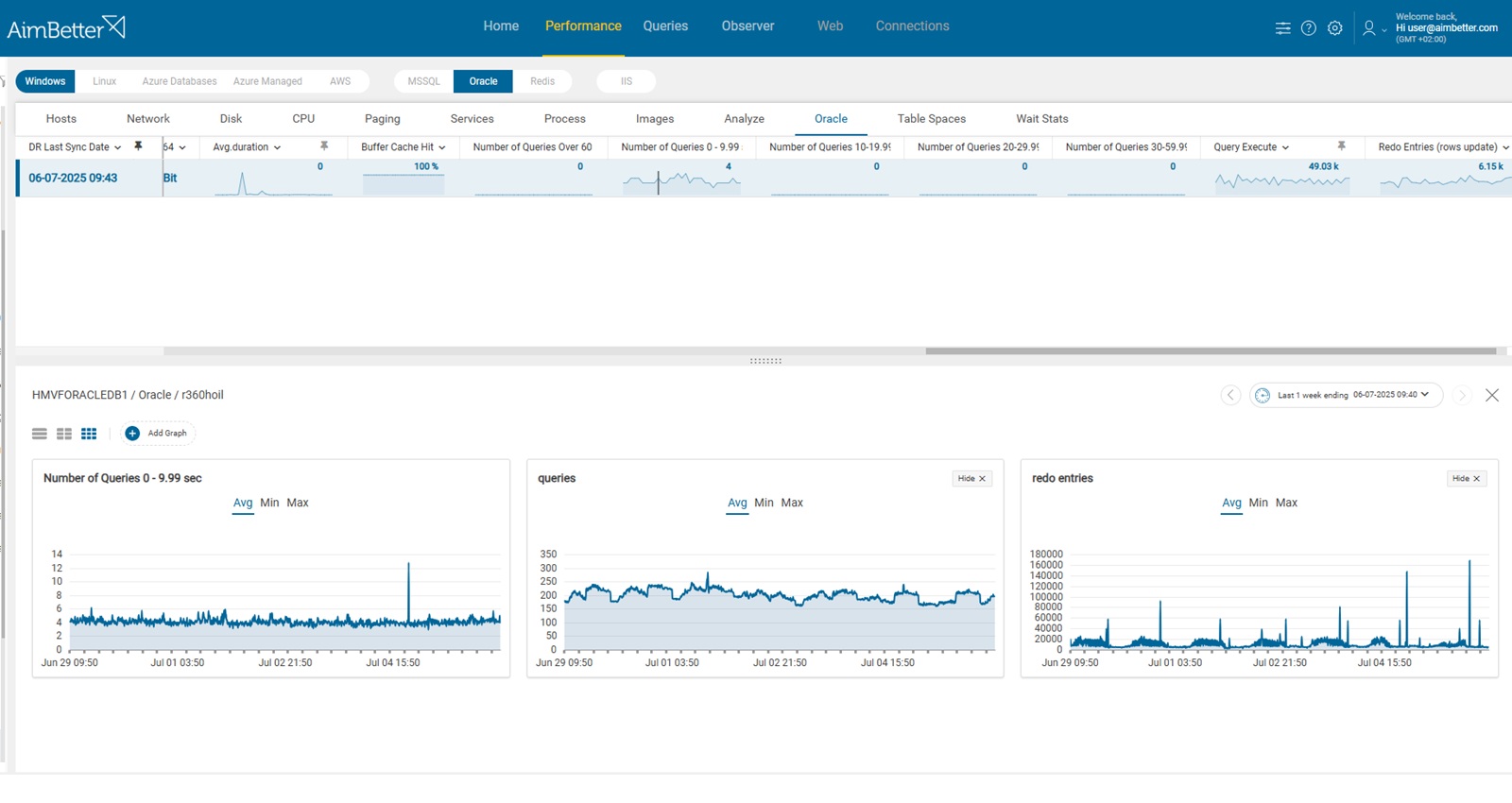
Task: Click the horizontal scrollbar thumb of table
Action: click(x=1211, y=350)
